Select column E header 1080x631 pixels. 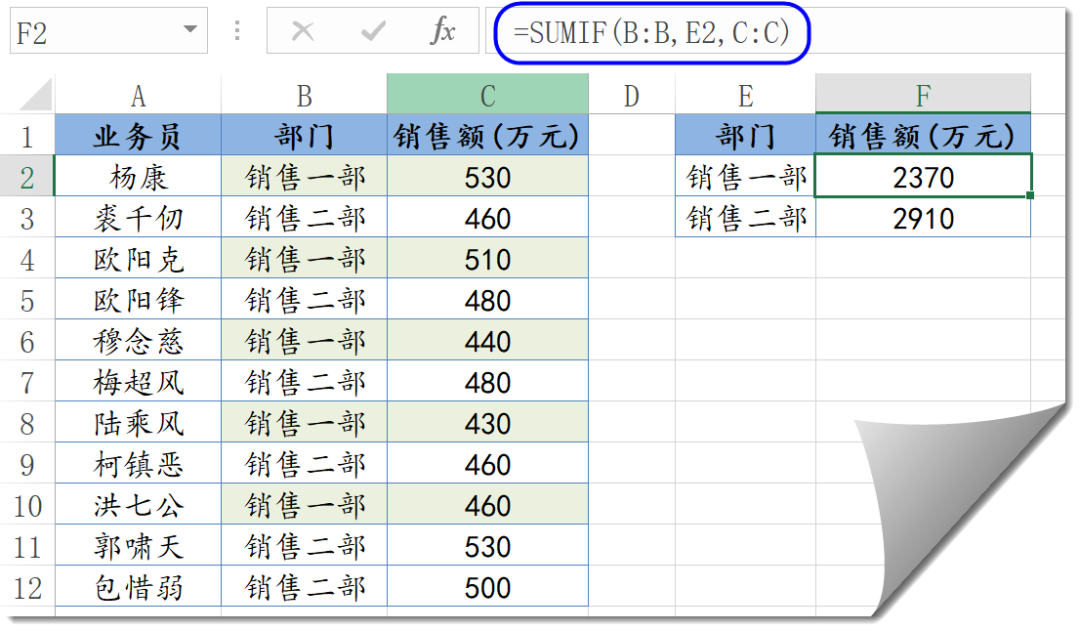click(745, 95)
